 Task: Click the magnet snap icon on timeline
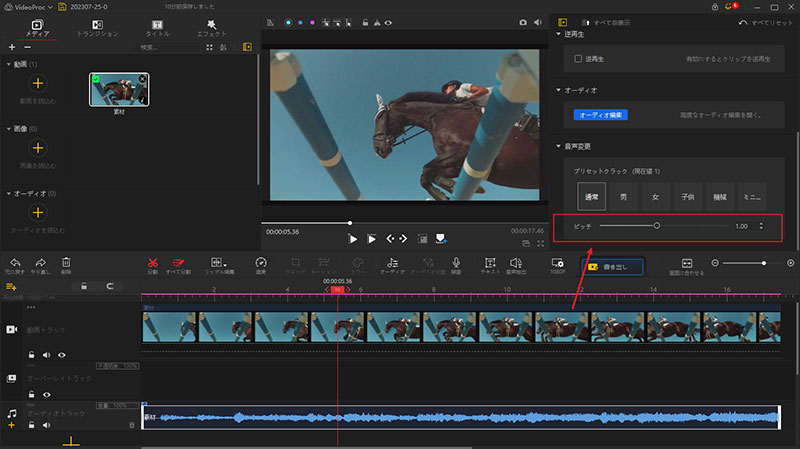(110, 286)
